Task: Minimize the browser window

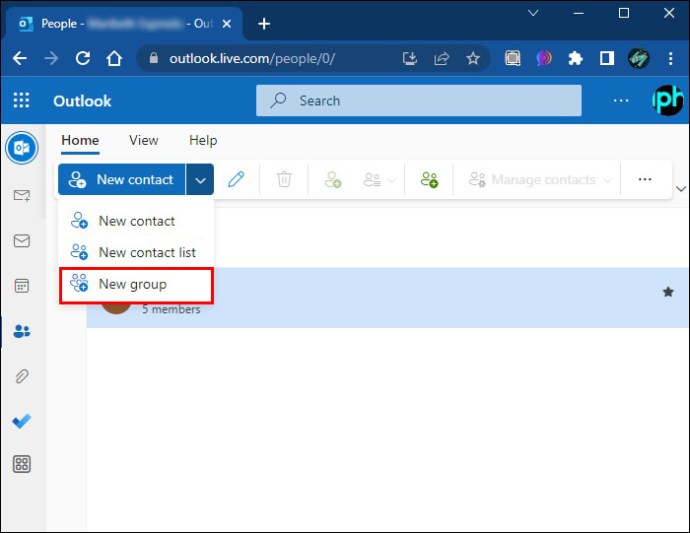Action: pos(579,13)
